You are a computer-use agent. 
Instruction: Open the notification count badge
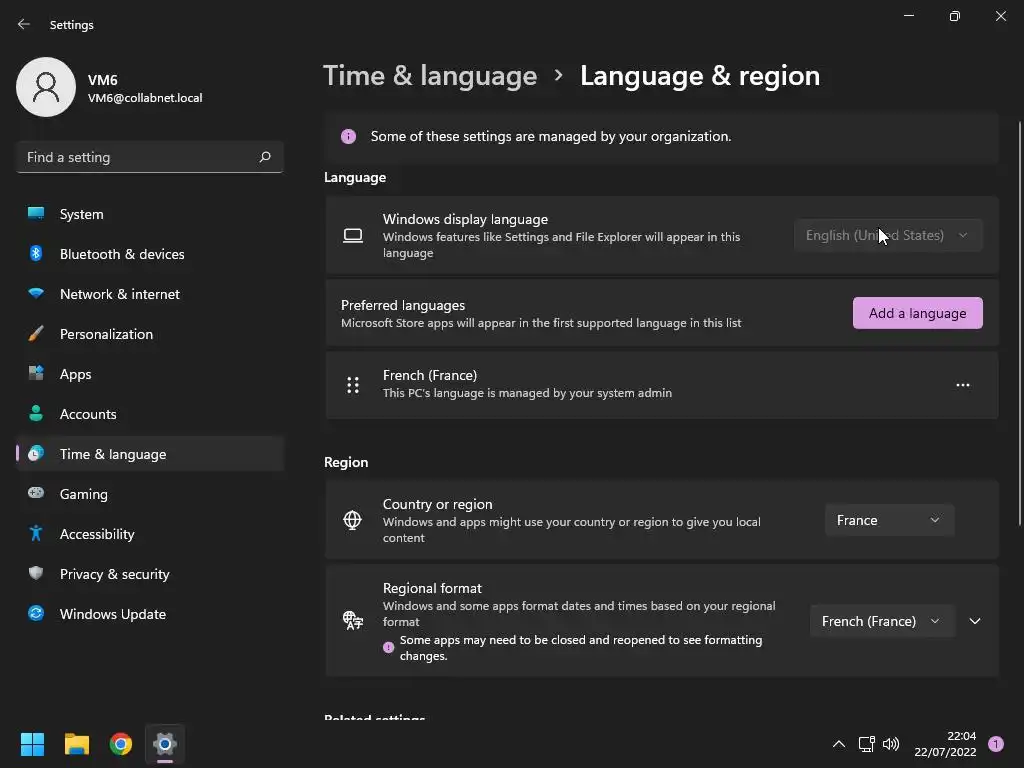click(x=996, y=744)
